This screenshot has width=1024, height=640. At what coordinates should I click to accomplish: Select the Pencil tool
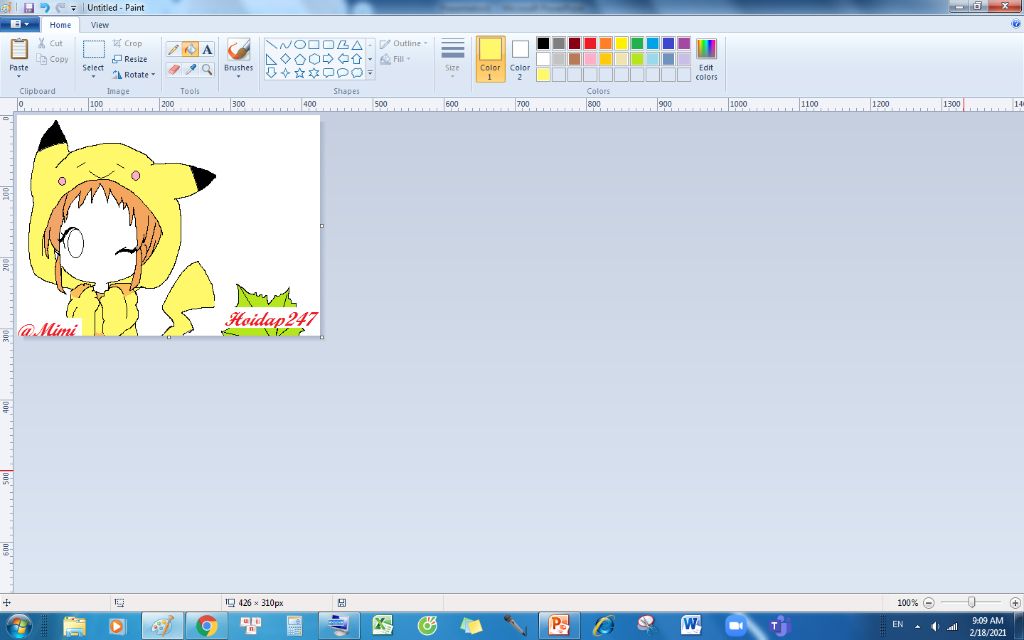pos(173,49)
